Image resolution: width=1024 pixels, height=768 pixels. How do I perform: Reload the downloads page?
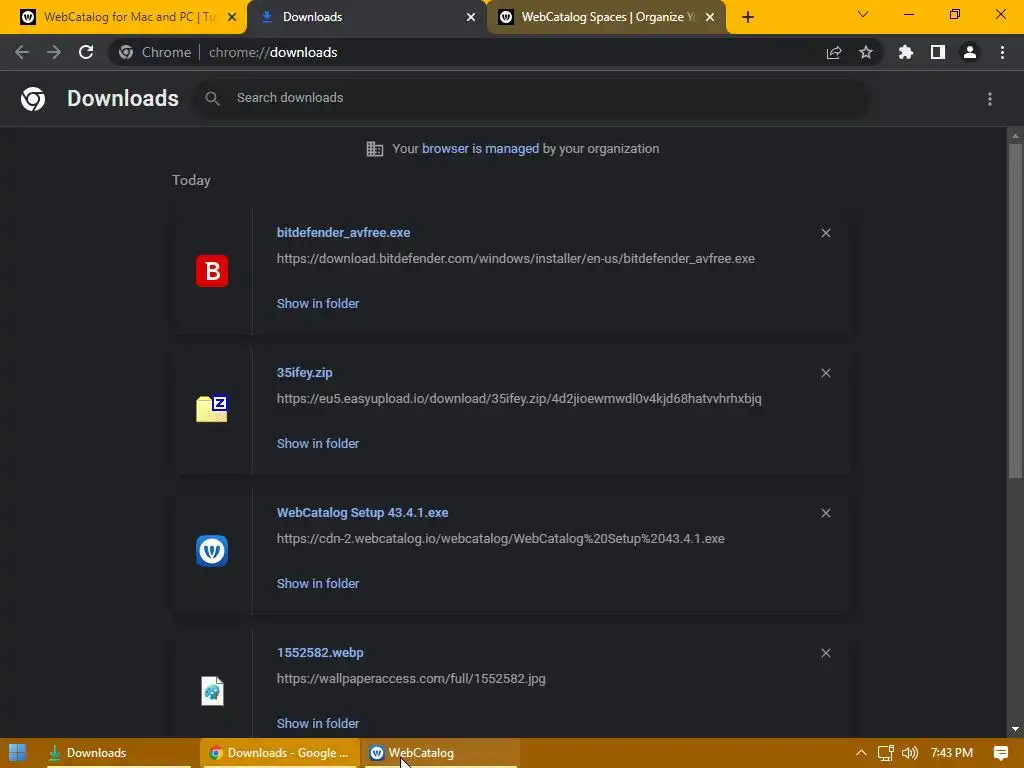click(x=86, y=52)
